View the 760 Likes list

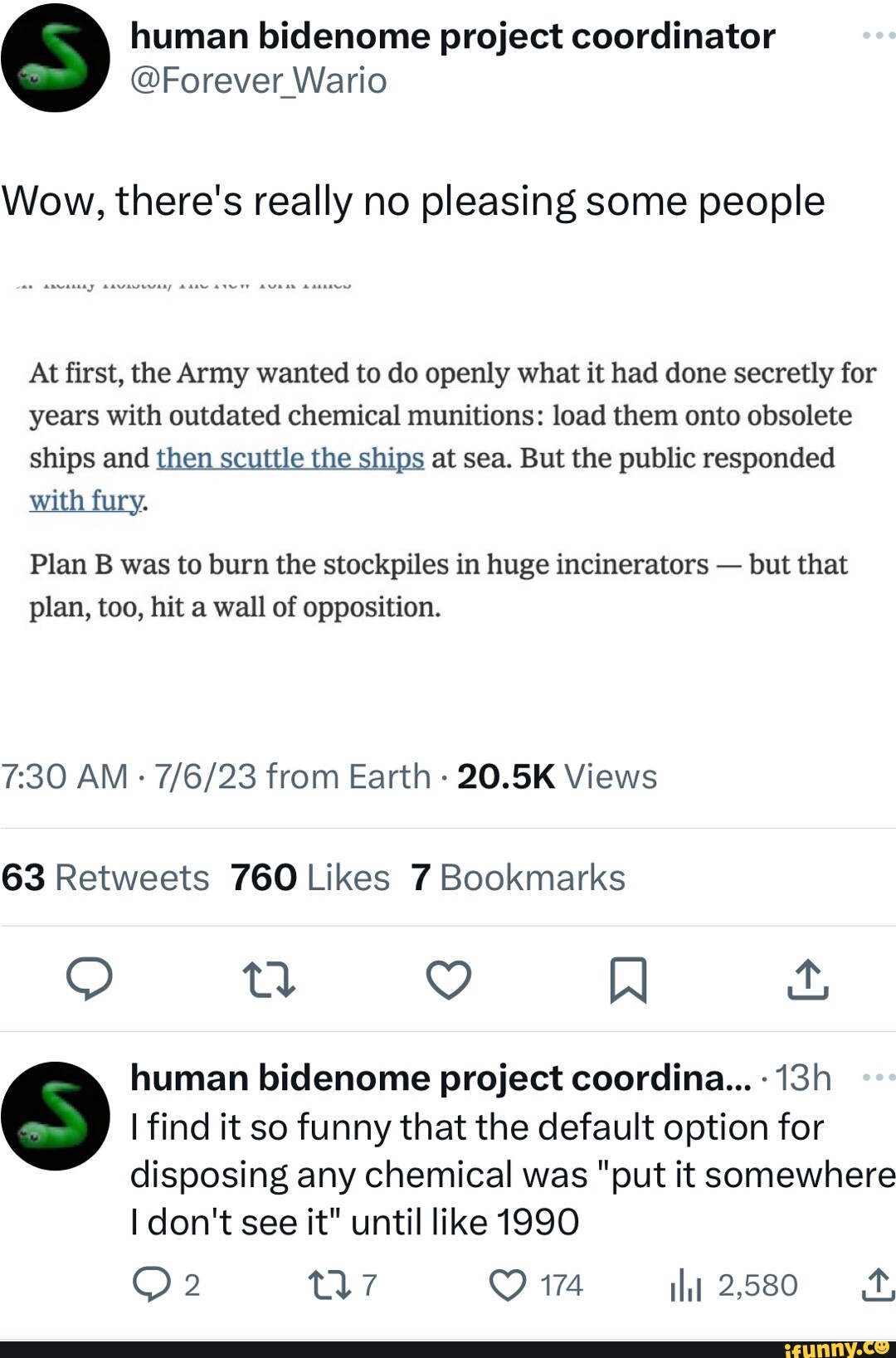pyautogui.click(x=310, y=878)
